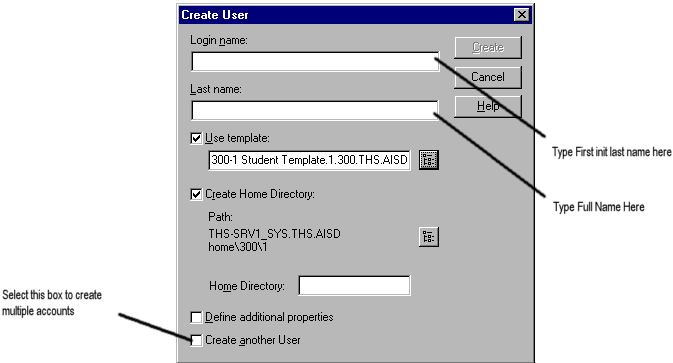Click the 'Home Directory:' label
The width and height of the screenshot is (673, 363).
(247, 286)
